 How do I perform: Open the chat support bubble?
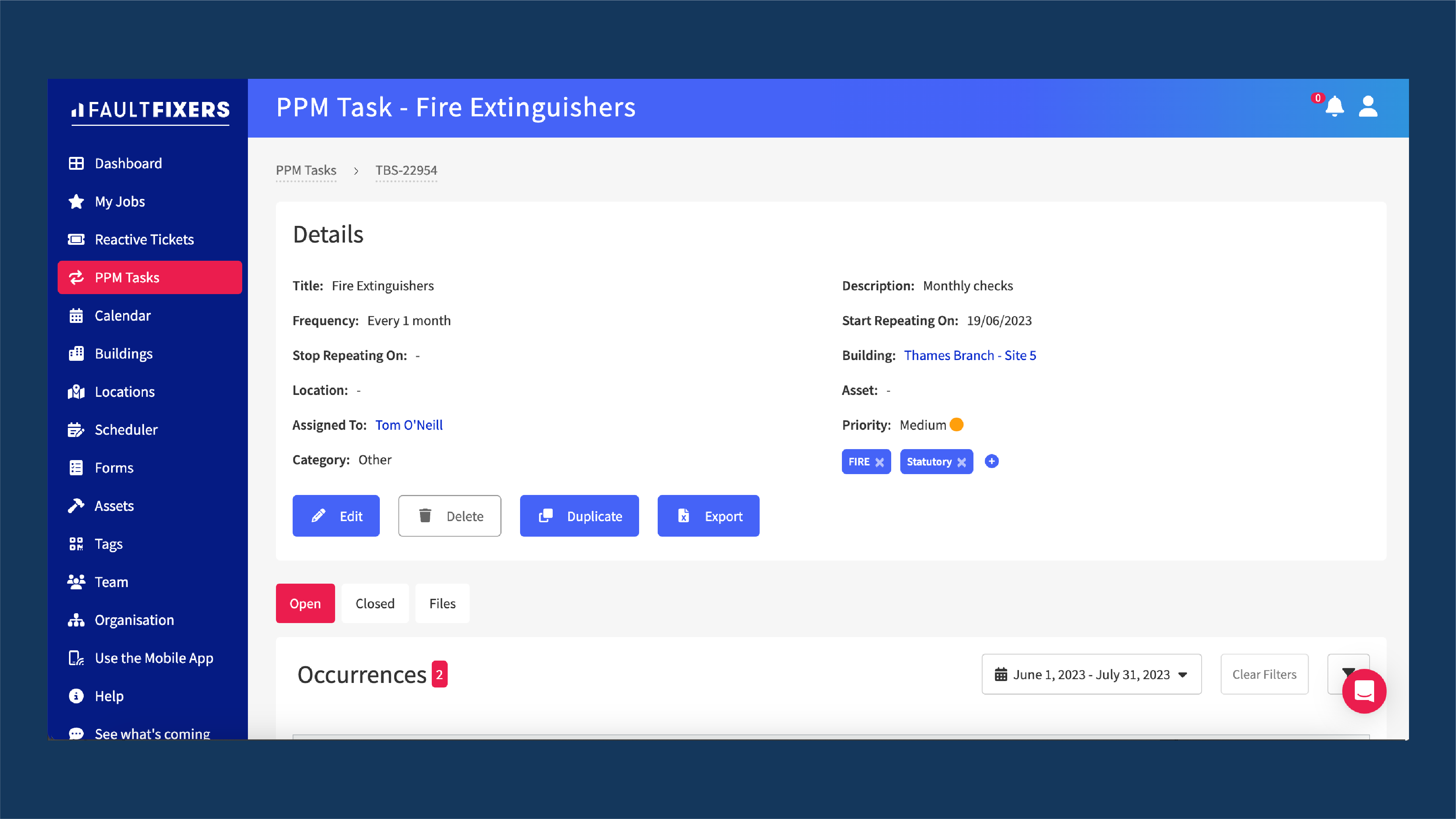click(1364, 691)
